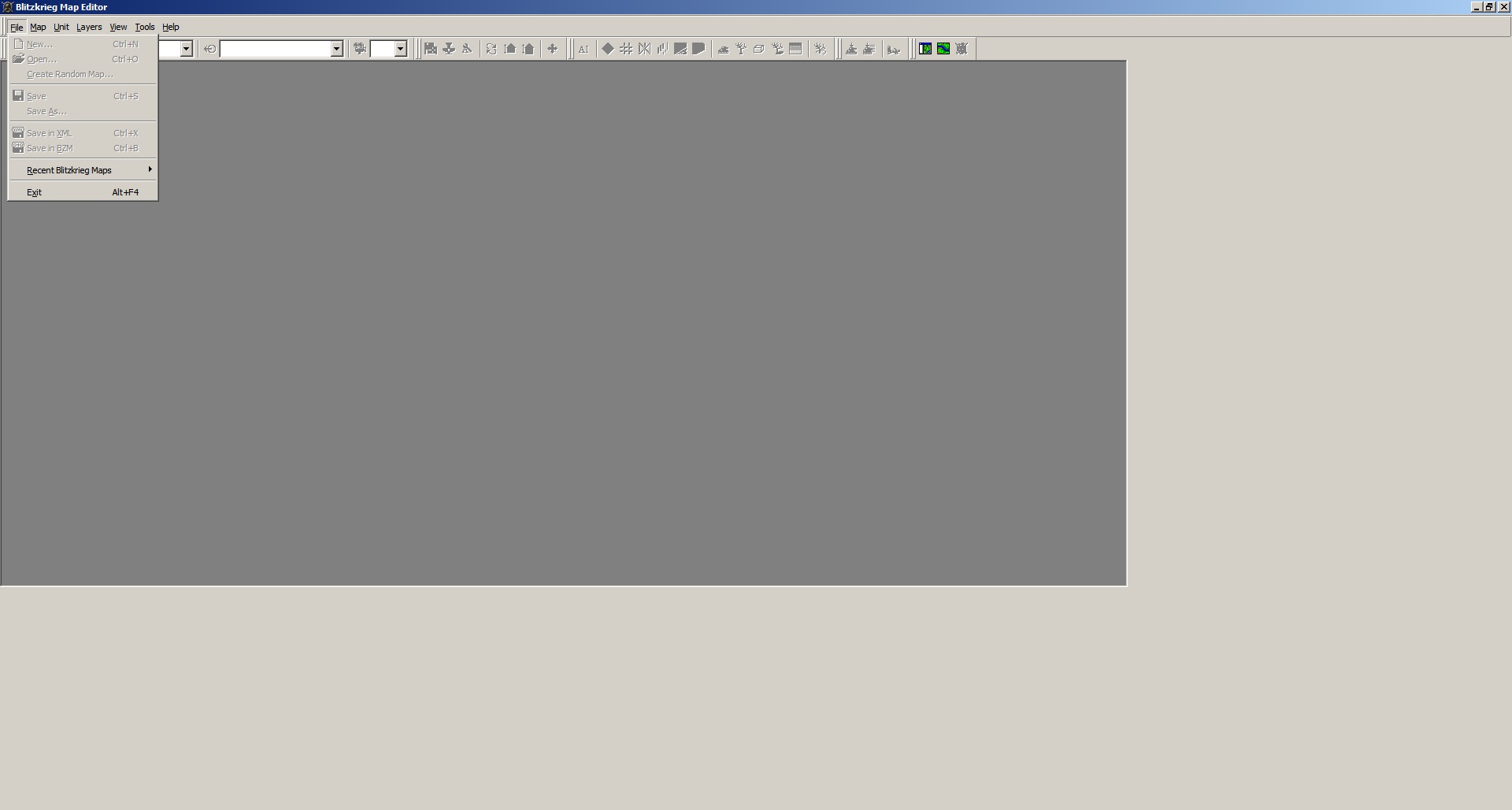This screenshot has height=810, width=1512.
Task: Open the Map menu
Action: (38, 27)
